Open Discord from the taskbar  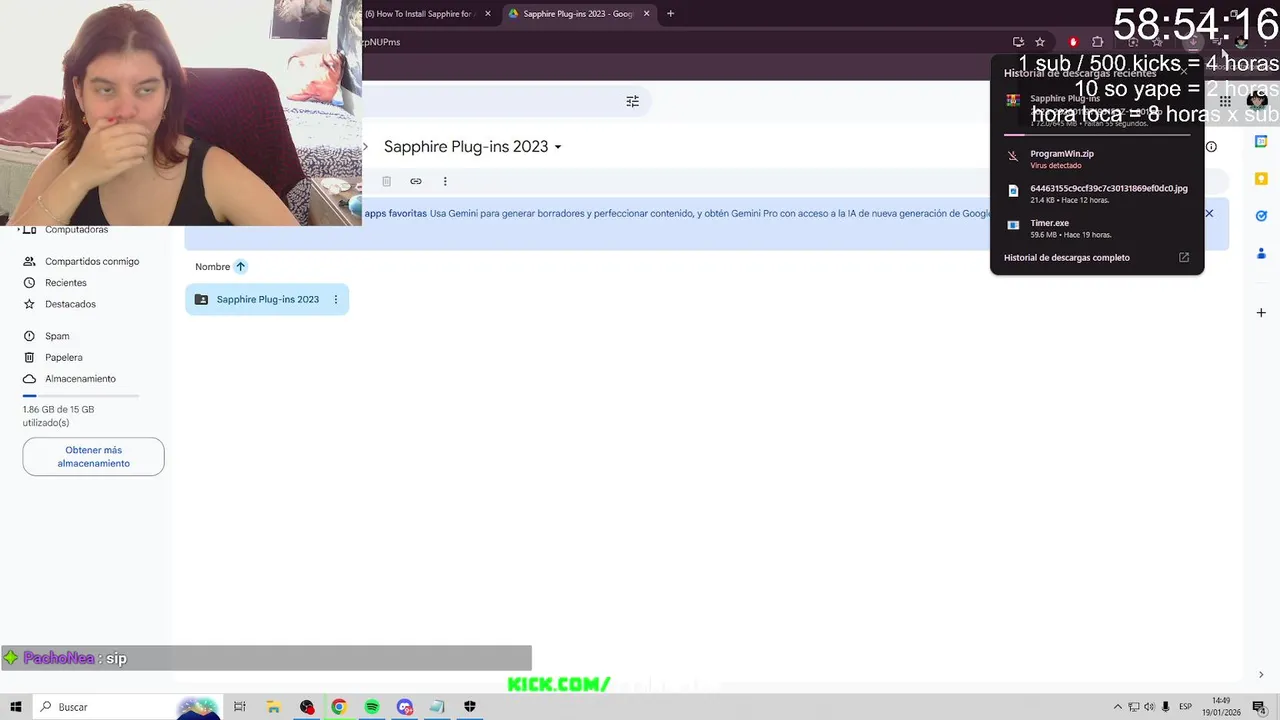pos(405,707)
